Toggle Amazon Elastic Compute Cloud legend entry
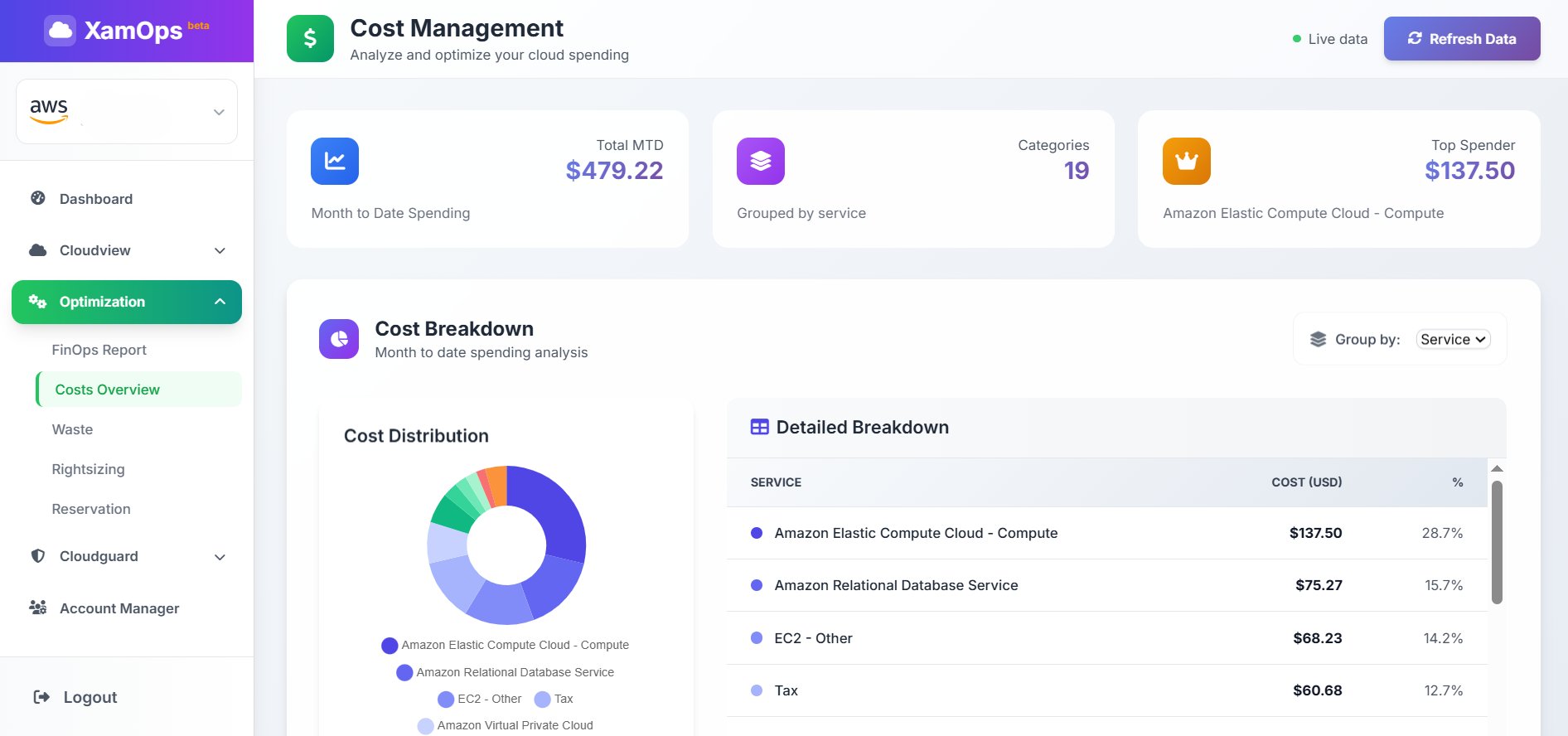Viewport: 1568px width, 736px height. coord(505,645)
